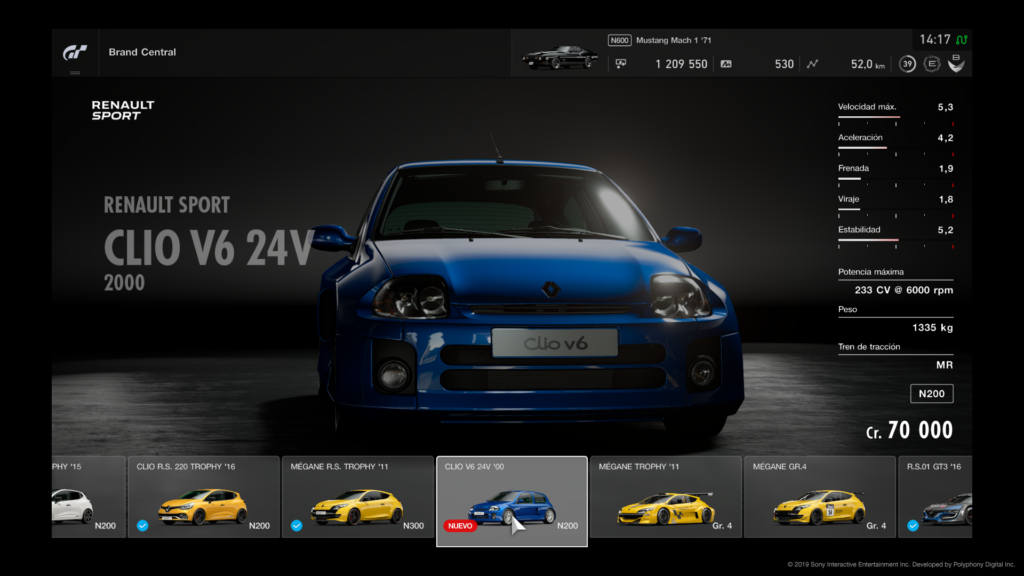1024x576 pixels.
Task: Select the Mustang Mach 1 '71 garage car
Action: (x=560, y=56)
